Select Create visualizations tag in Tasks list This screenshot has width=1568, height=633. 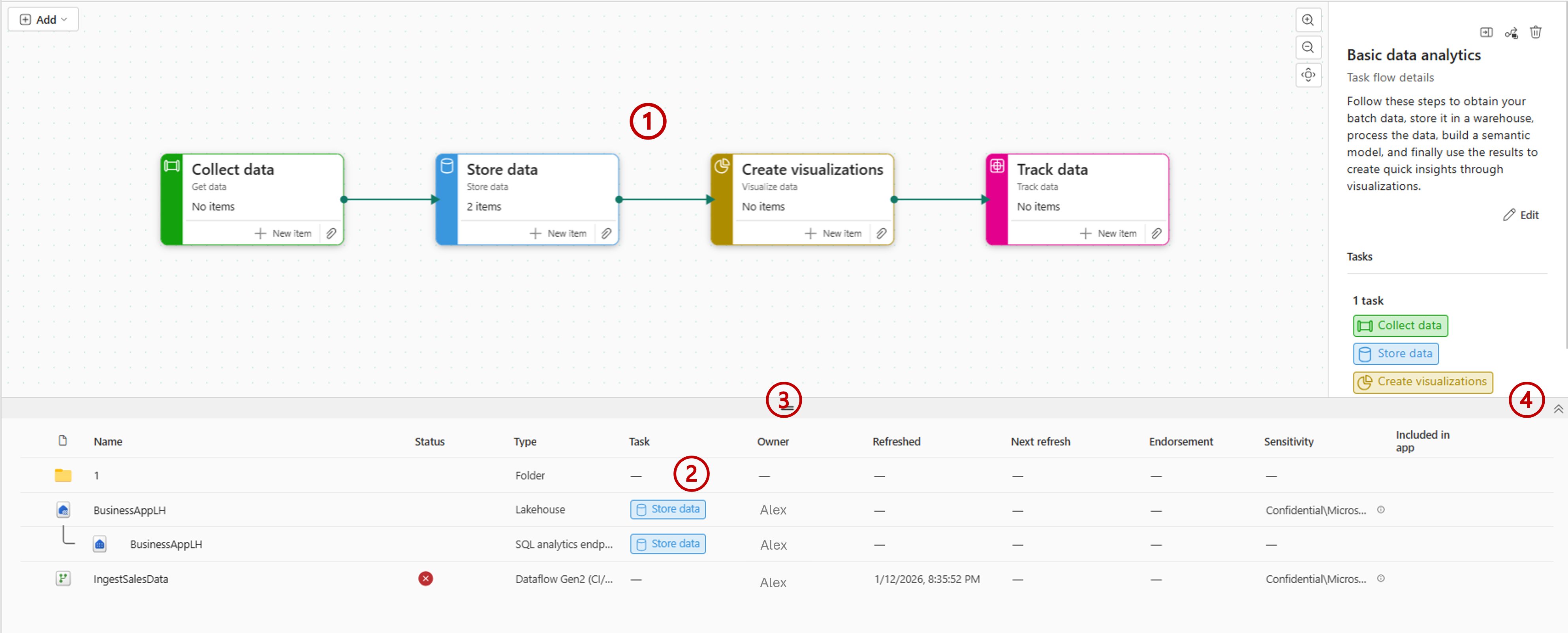pos(1423,381)
